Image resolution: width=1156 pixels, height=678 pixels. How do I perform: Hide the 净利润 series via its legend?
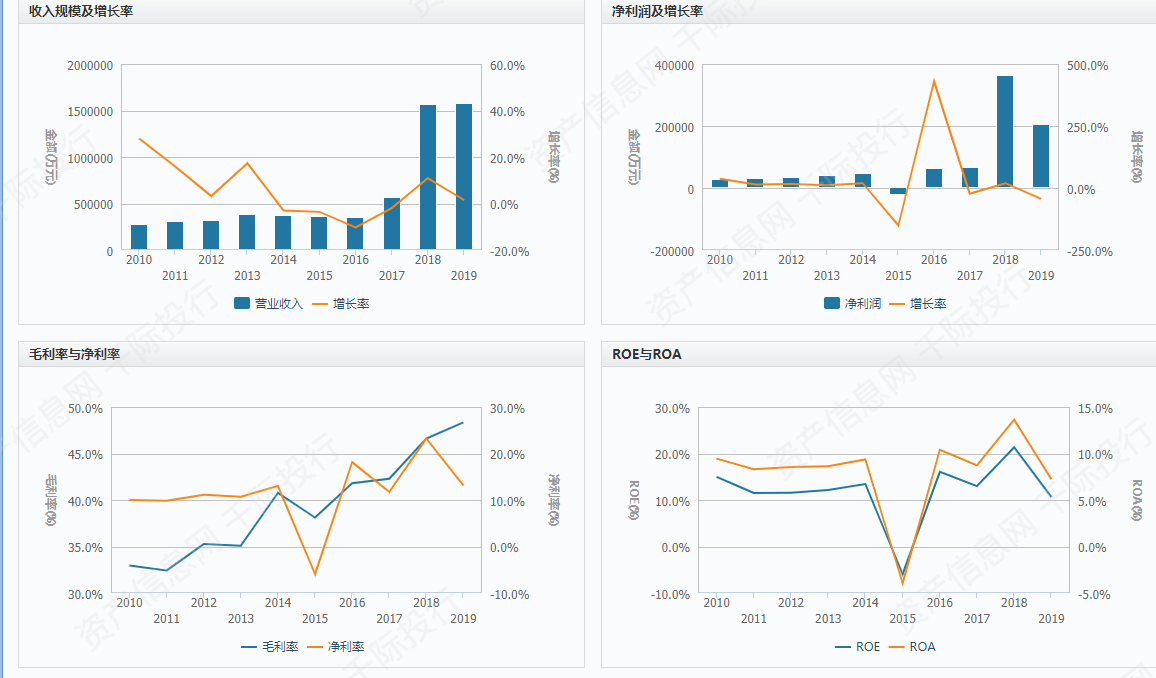pyautogui.click(x=852, y=303)
